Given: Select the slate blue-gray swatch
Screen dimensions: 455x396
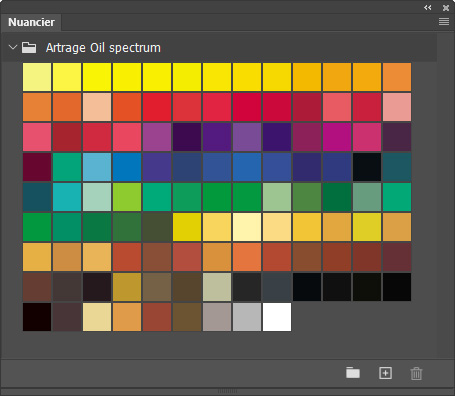Looking at the screenshot, I should coord(277,287).
